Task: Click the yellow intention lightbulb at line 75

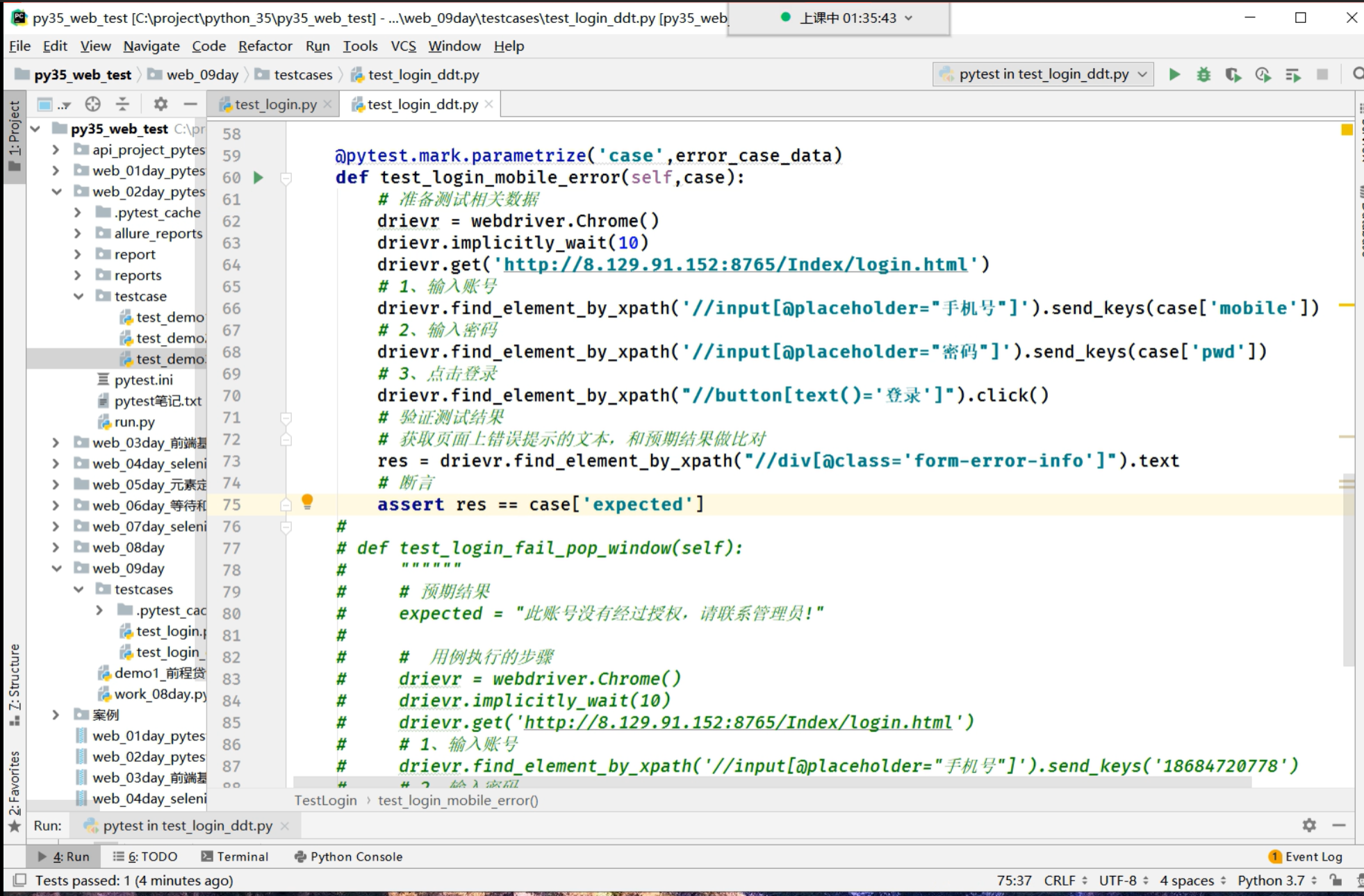Action: (x=307, y=501)
